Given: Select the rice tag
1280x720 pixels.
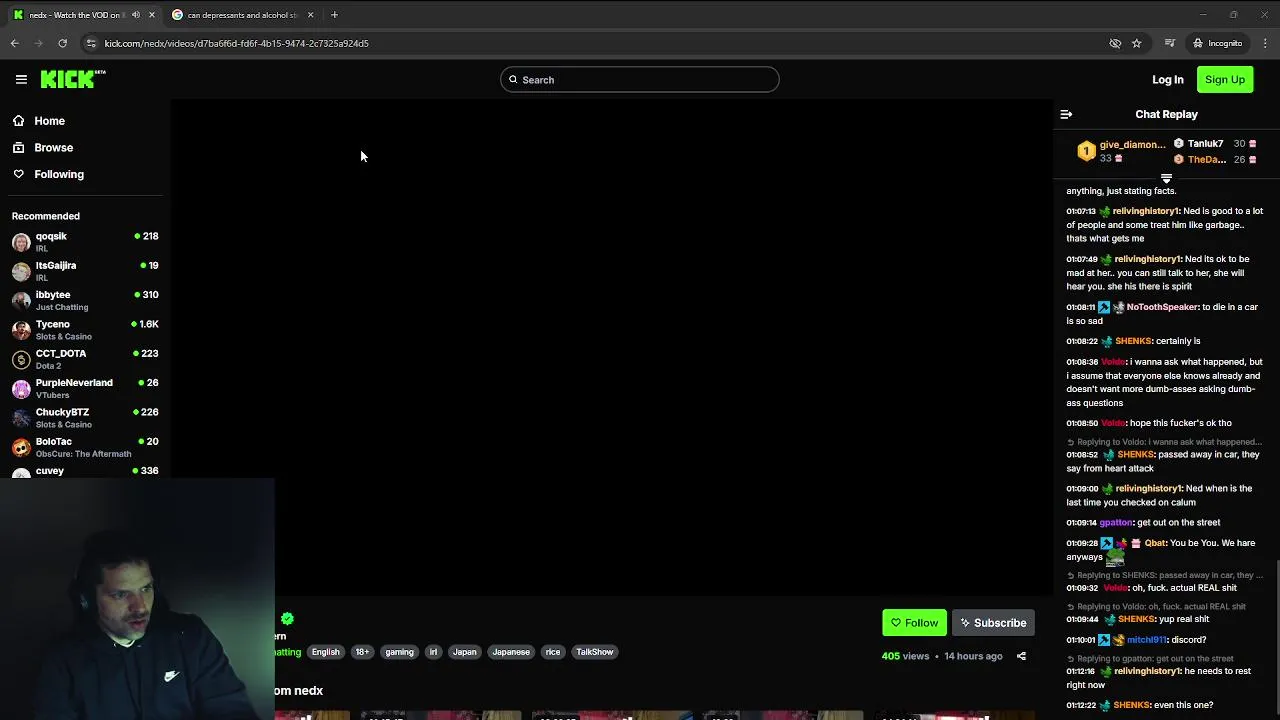Looking at the screenshot, I should tap(553, 652).
